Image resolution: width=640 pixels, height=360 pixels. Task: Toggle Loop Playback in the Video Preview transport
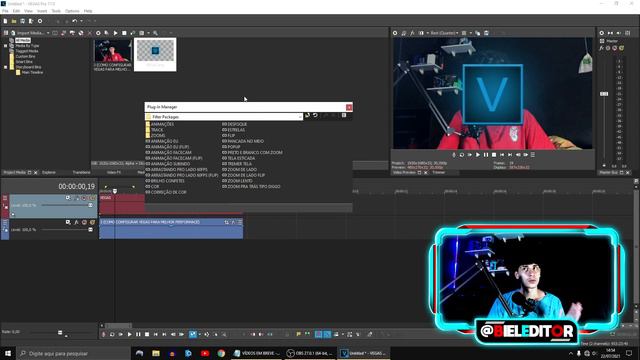(462, 155)
